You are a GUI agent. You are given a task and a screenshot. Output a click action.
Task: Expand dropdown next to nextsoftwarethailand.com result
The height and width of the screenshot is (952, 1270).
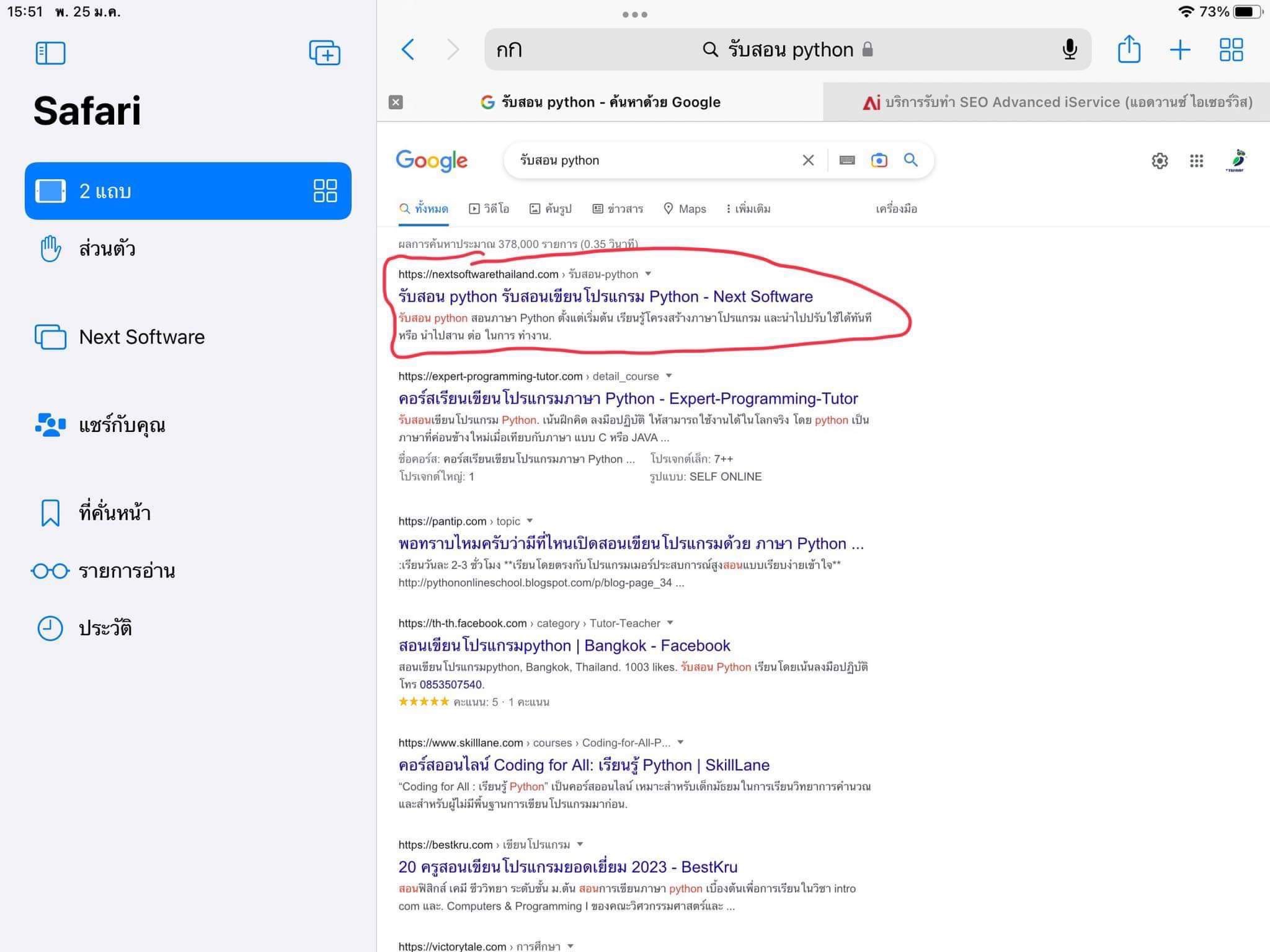649,274
